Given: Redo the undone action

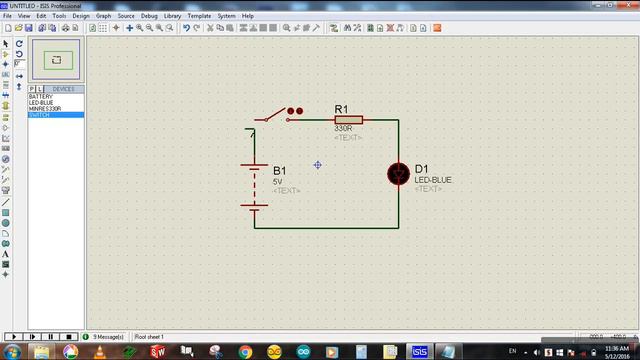Looking at the screenshot, I should coord(197,28).
